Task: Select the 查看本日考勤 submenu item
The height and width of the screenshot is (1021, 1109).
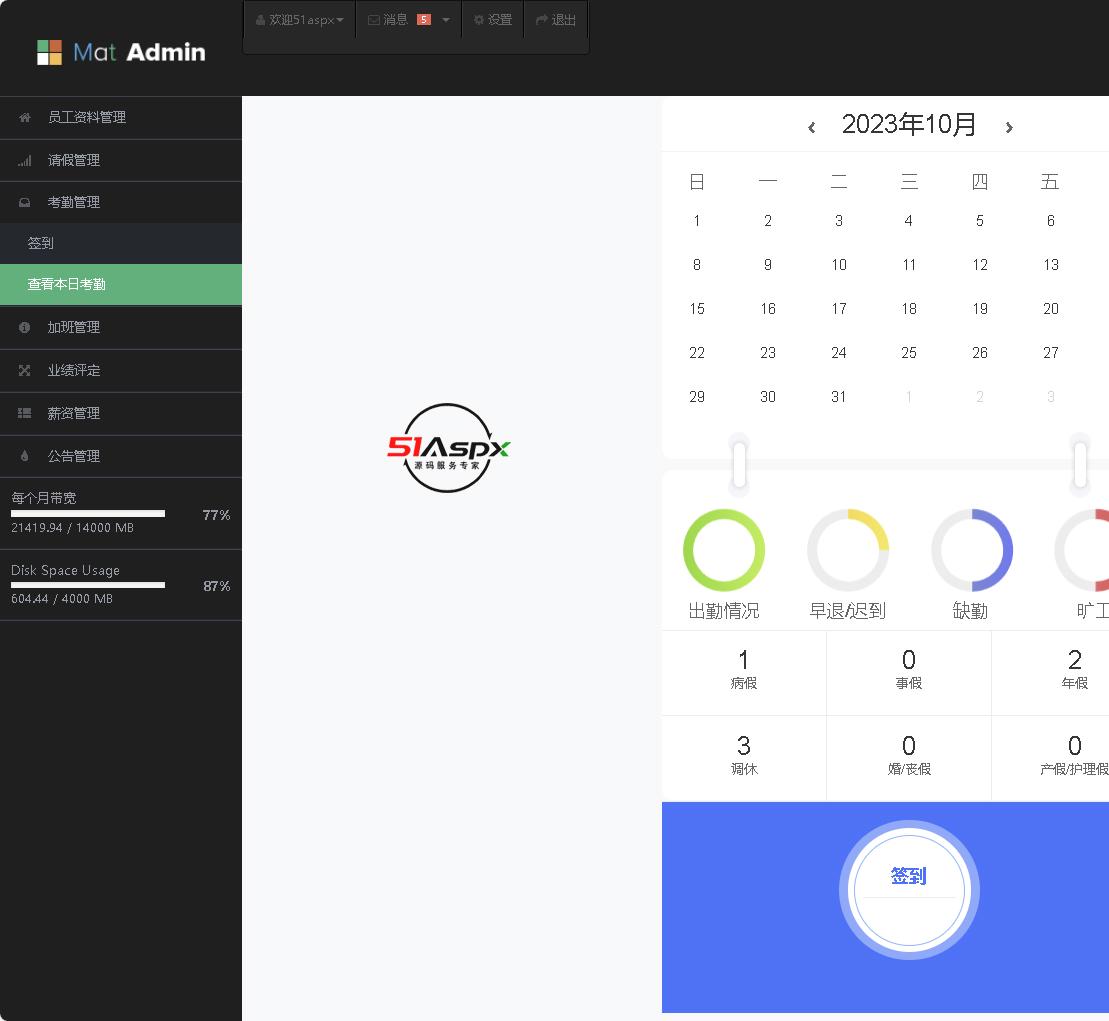Action: pos(121,284)
